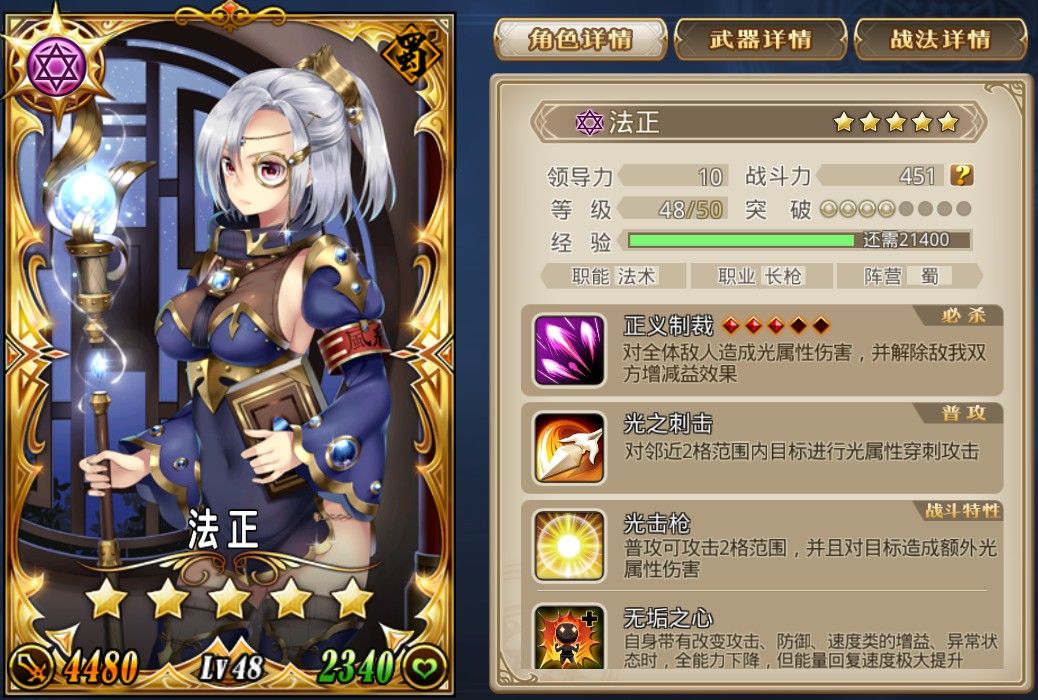Click the yellow question mark help icon
Image resolution: width=1038 pixels, height=700 pixels.
click(x=961, y=175)
